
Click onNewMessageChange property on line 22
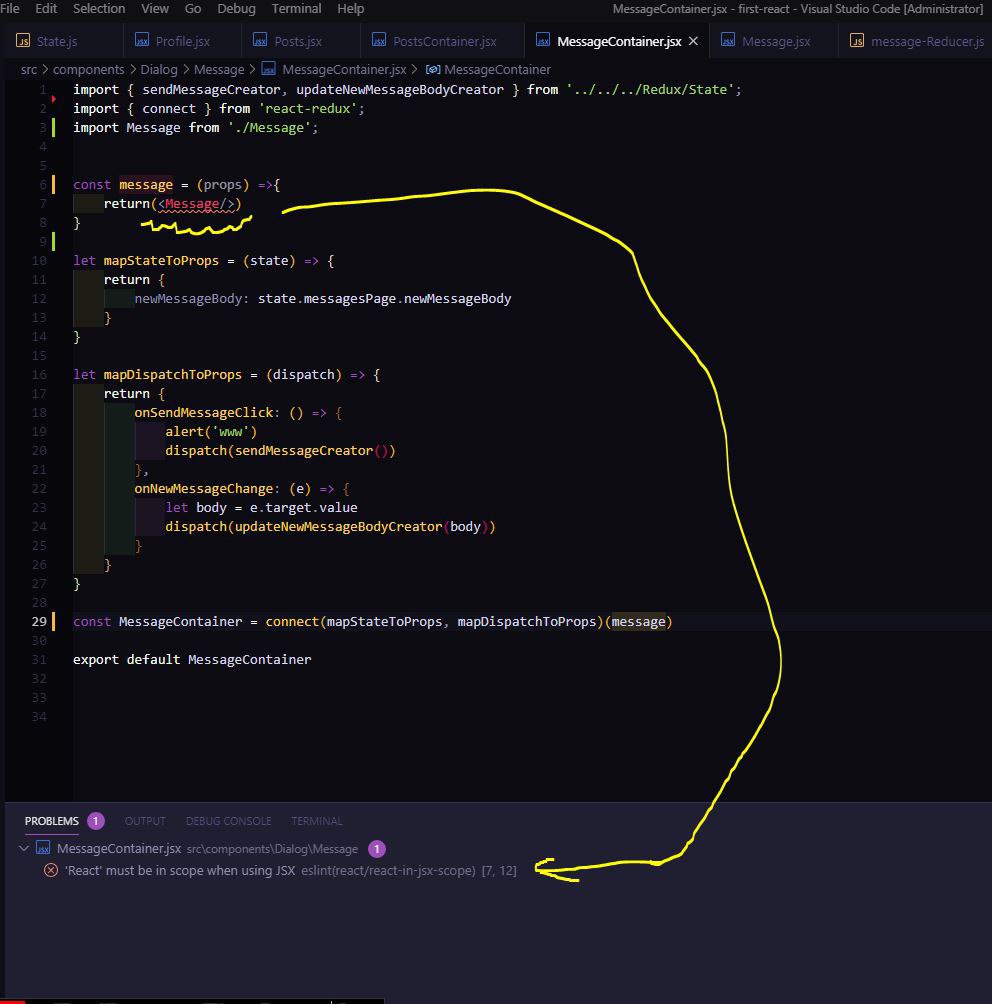click(x=204, y=489)
